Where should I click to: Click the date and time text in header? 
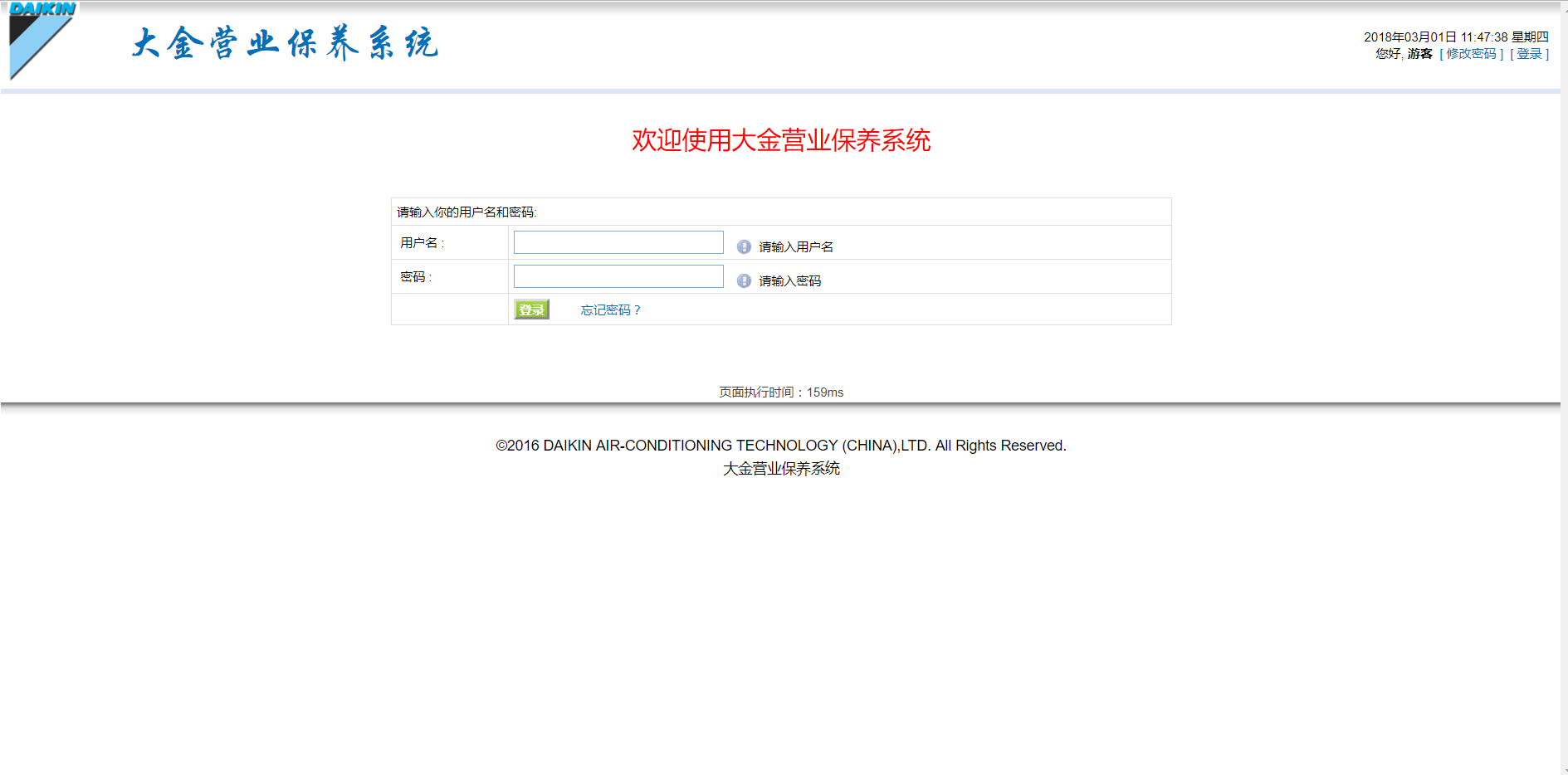[x=1456, y=37]
